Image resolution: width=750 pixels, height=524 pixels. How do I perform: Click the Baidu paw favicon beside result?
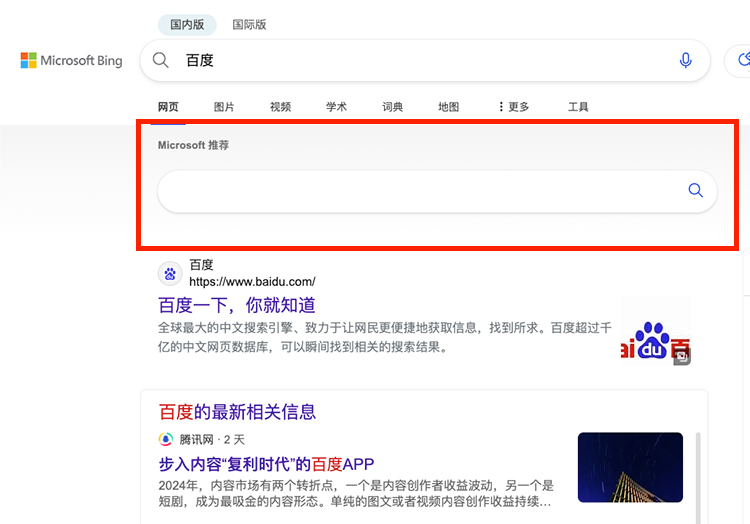(x=169, y=273)
